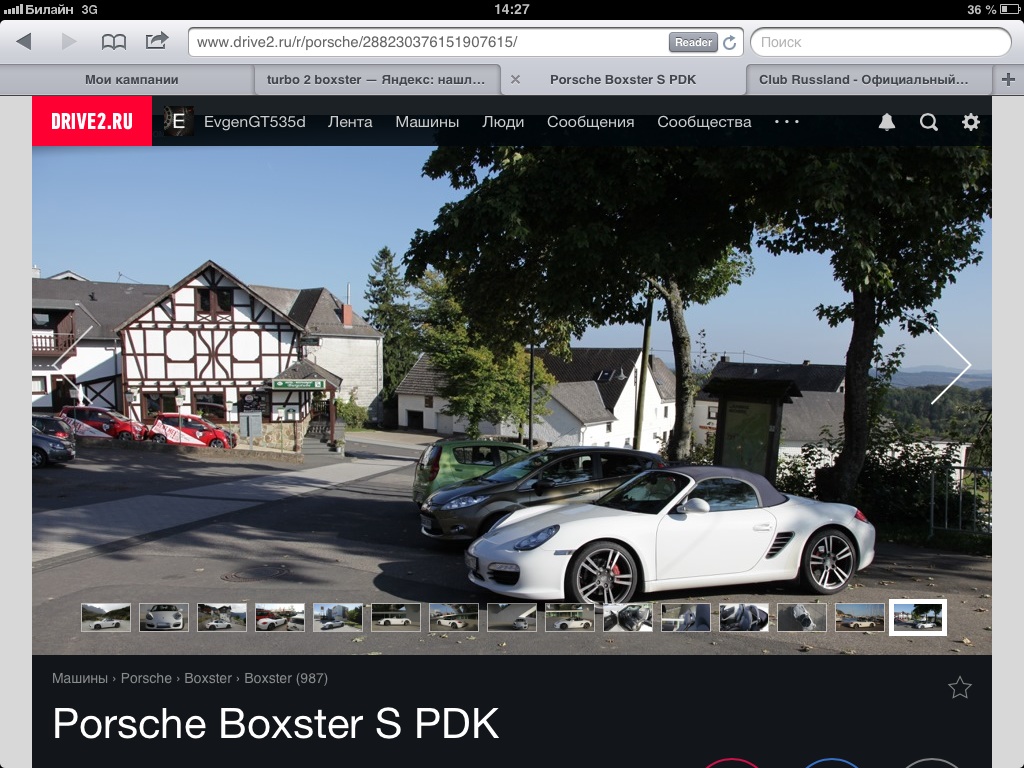Open Reader view

pyautogui.click(x=693, y=42)
